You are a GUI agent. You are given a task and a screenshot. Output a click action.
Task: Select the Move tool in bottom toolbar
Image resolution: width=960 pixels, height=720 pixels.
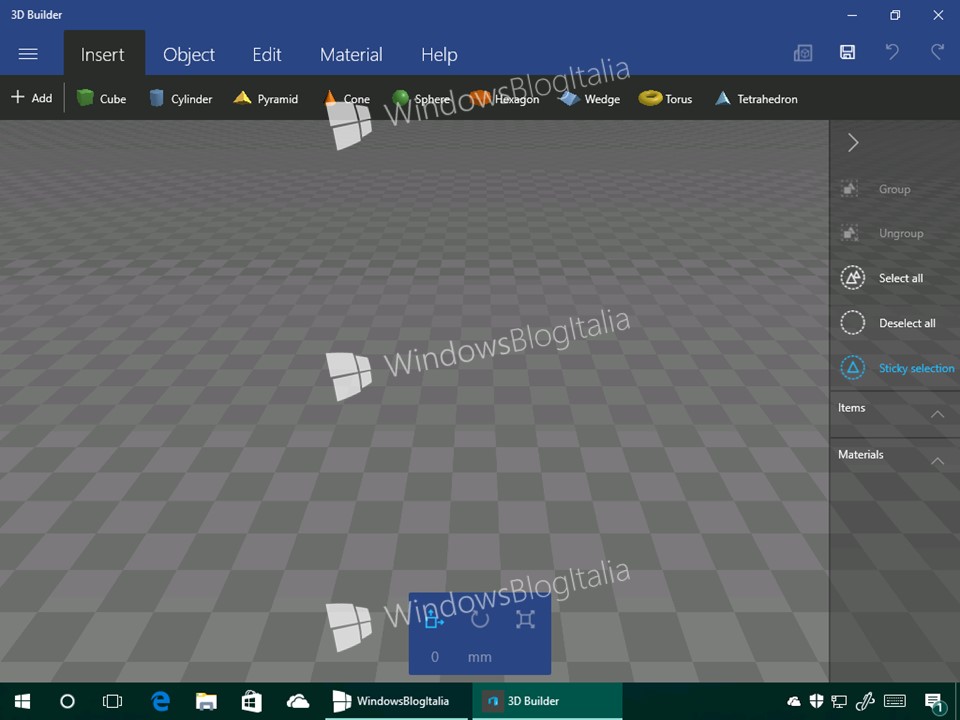(433, 619)
